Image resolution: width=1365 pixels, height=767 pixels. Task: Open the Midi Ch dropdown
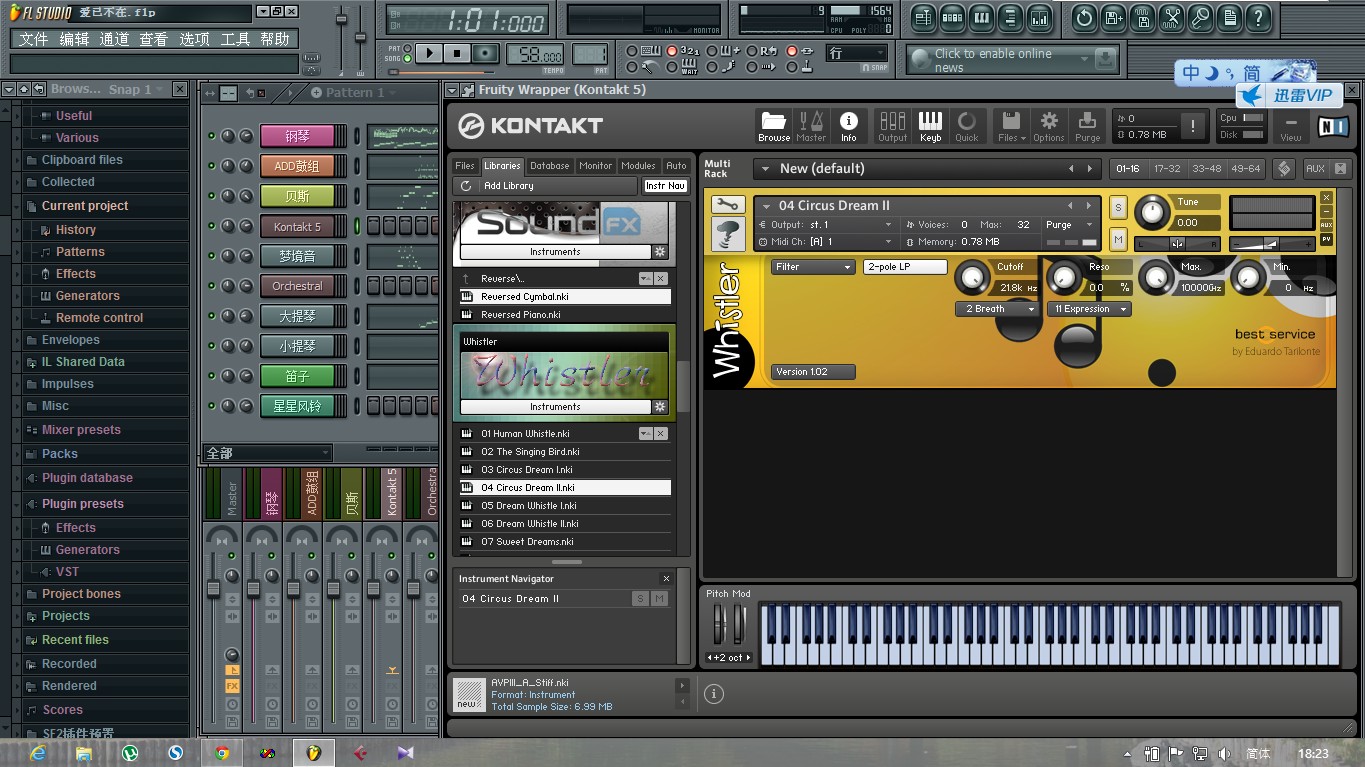tap(826, 242)
